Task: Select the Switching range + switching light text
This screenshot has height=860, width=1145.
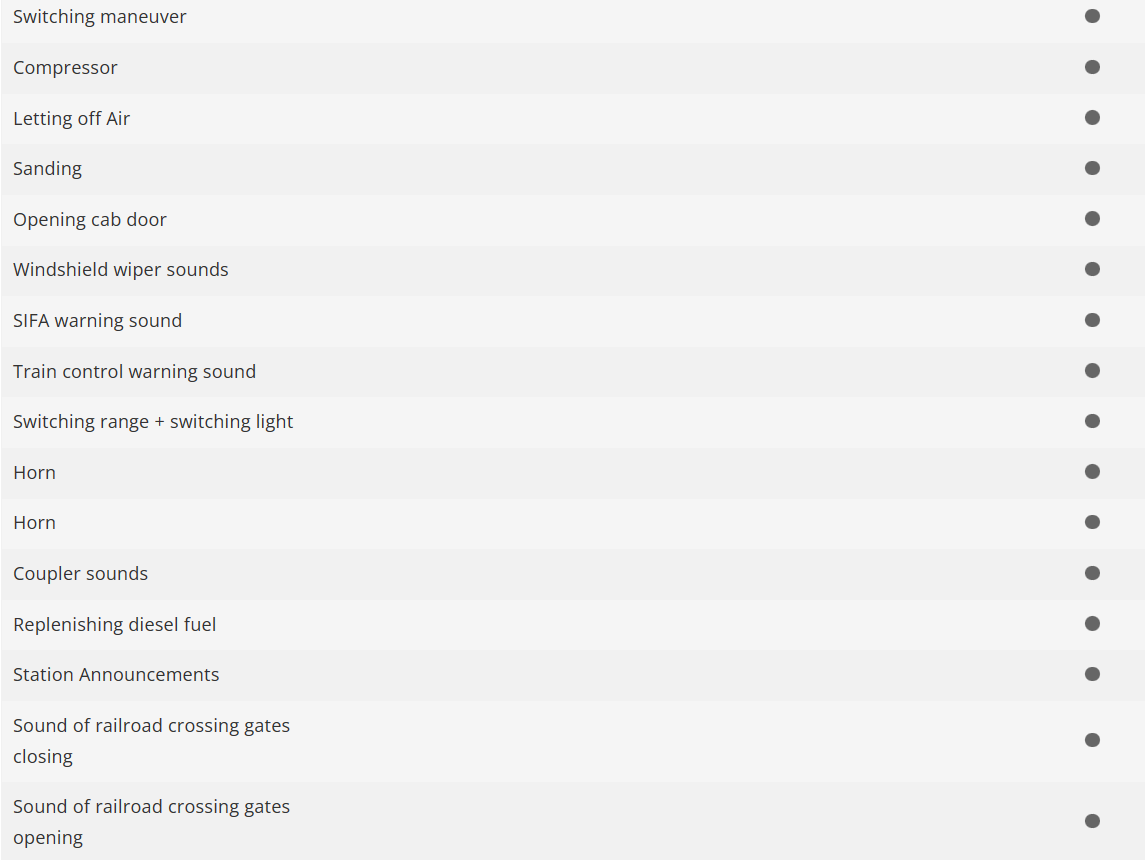Action: click(153, 422)
